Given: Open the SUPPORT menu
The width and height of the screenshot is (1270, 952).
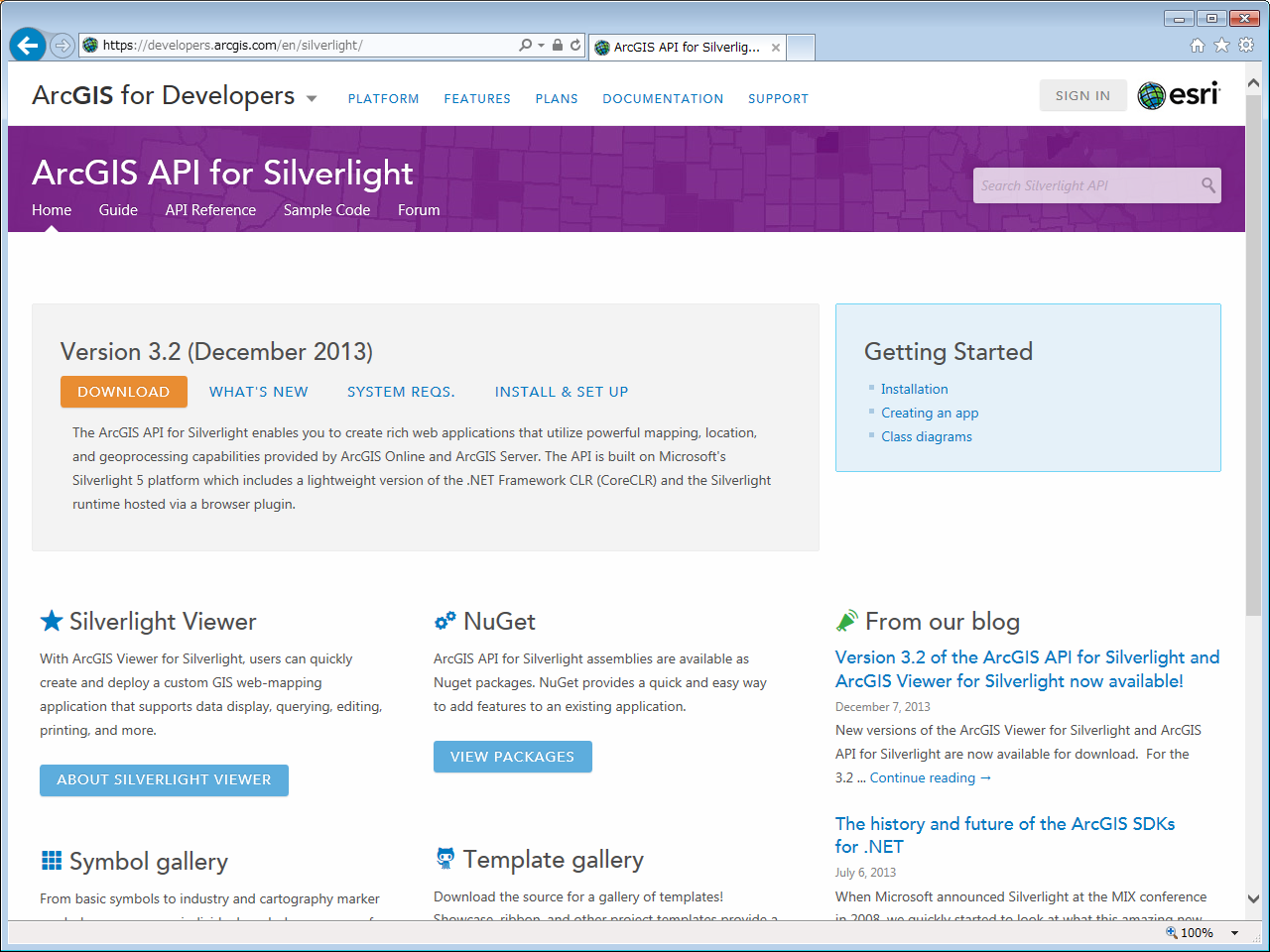Looking at the screenshot, I should [x=778, y=98].
